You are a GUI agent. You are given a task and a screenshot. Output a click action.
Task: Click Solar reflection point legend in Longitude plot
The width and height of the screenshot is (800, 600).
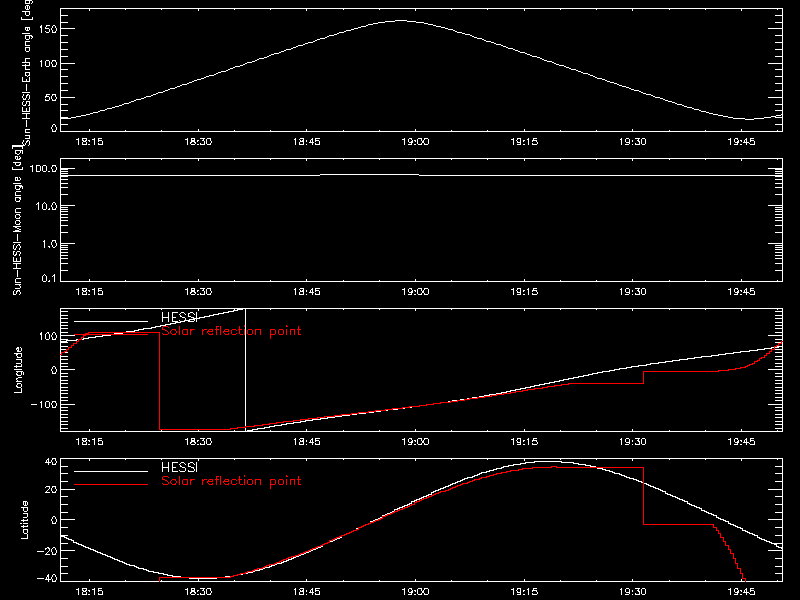(x=231, y=331)
